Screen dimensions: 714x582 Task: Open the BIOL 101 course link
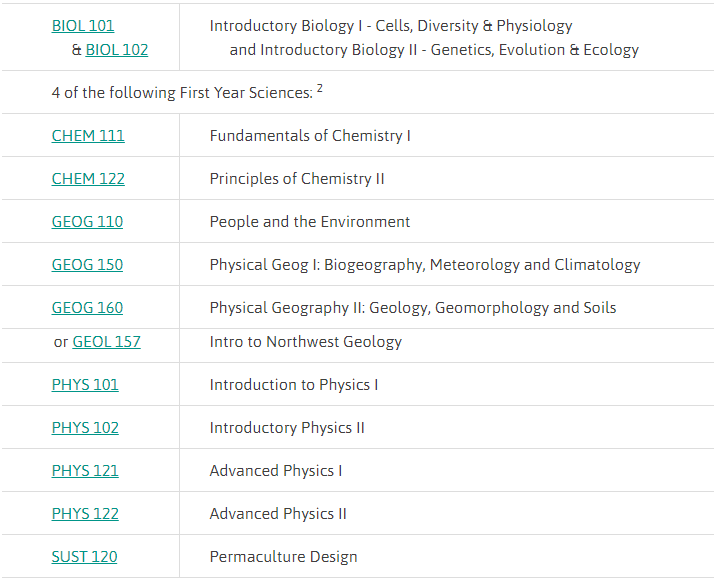83,26
